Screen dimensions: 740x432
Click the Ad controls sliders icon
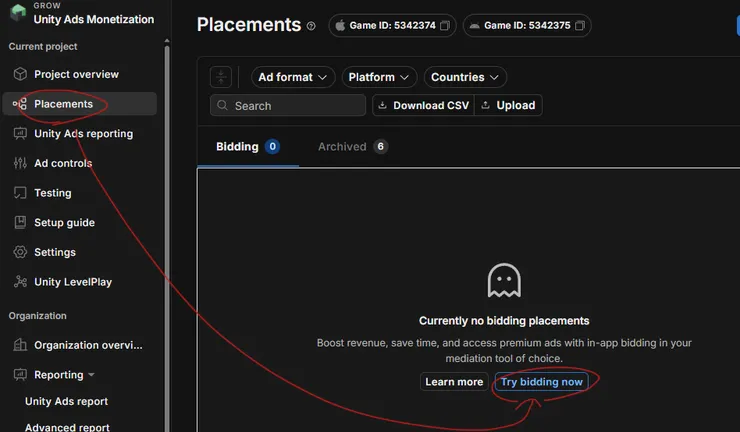pyautogui.click(x=20, y=163)
